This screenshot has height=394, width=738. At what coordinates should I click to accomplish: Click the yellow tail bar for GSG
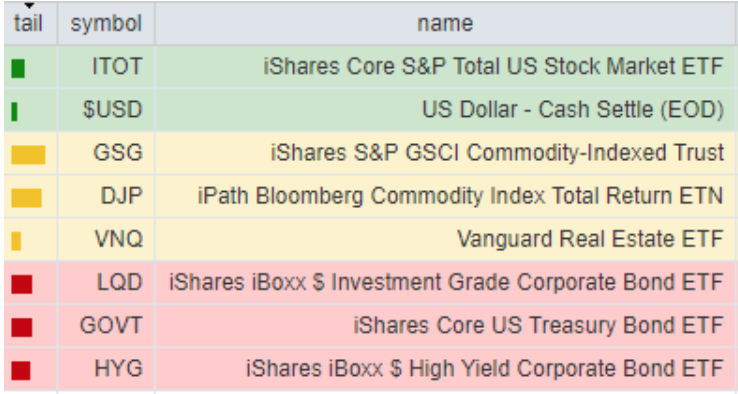[x=28, y=155]
